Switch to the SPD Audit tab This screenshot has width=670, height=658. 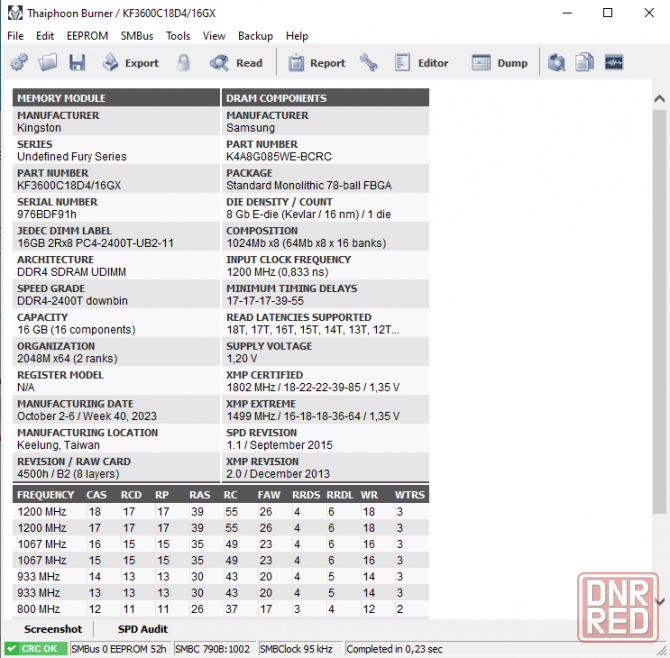[x=145, y=629]
